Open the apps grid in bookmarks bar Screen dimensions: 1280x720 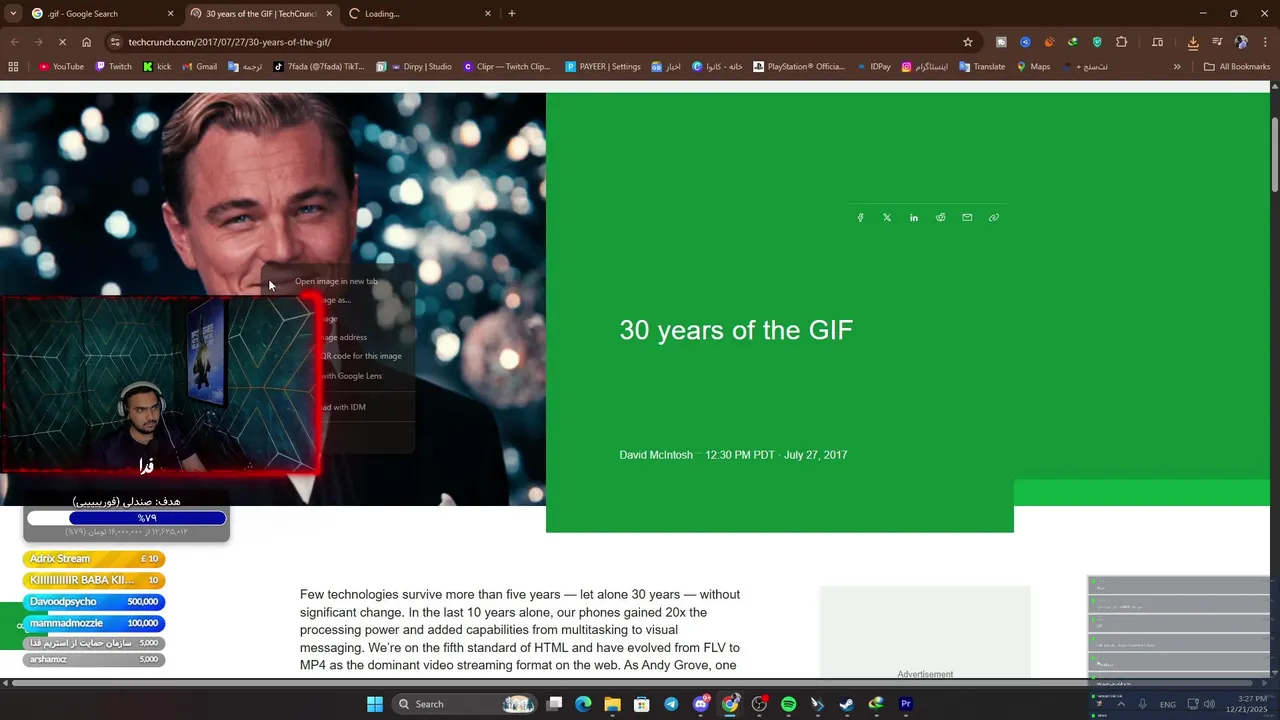pos(13,67)
